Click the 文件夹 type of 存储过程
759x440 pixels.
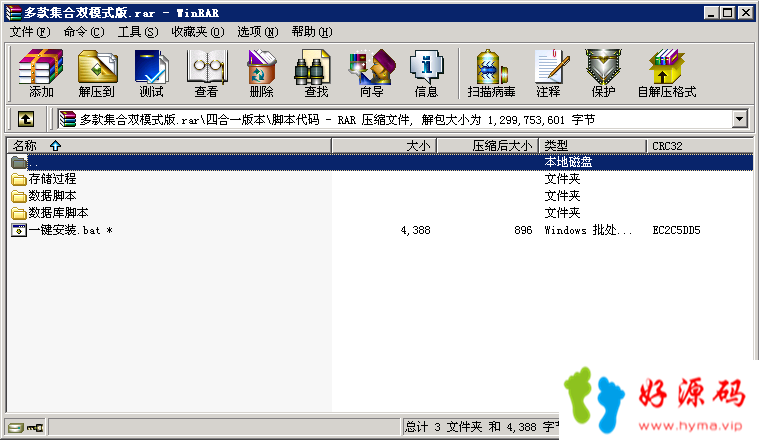click(562, 179)
